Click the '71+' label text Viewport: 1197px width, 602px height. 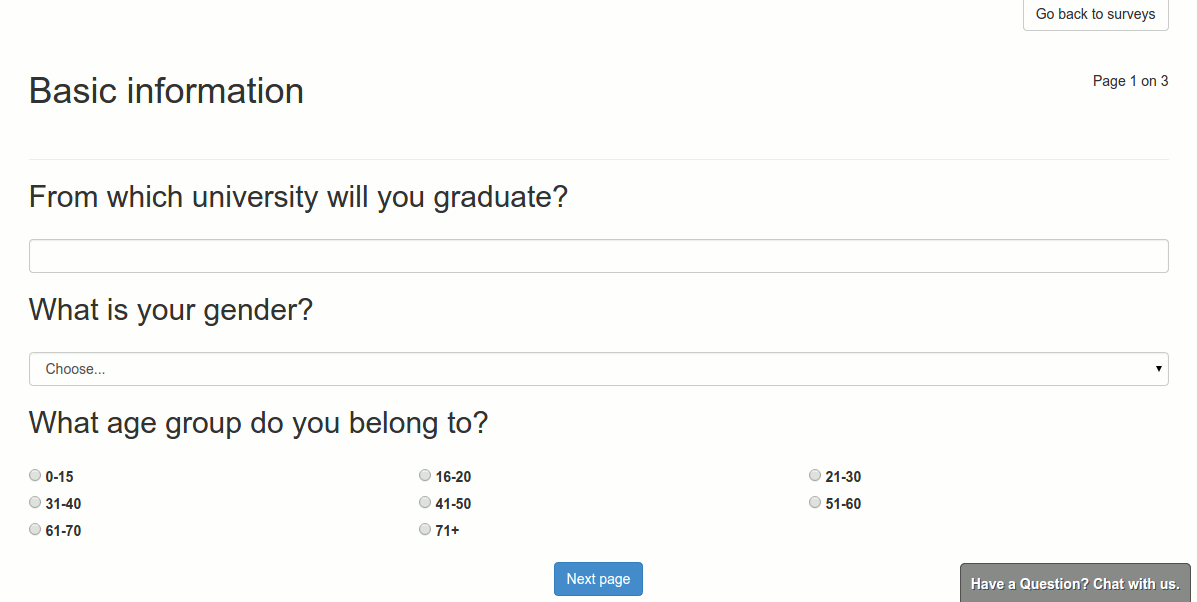[x=447, y=531]
